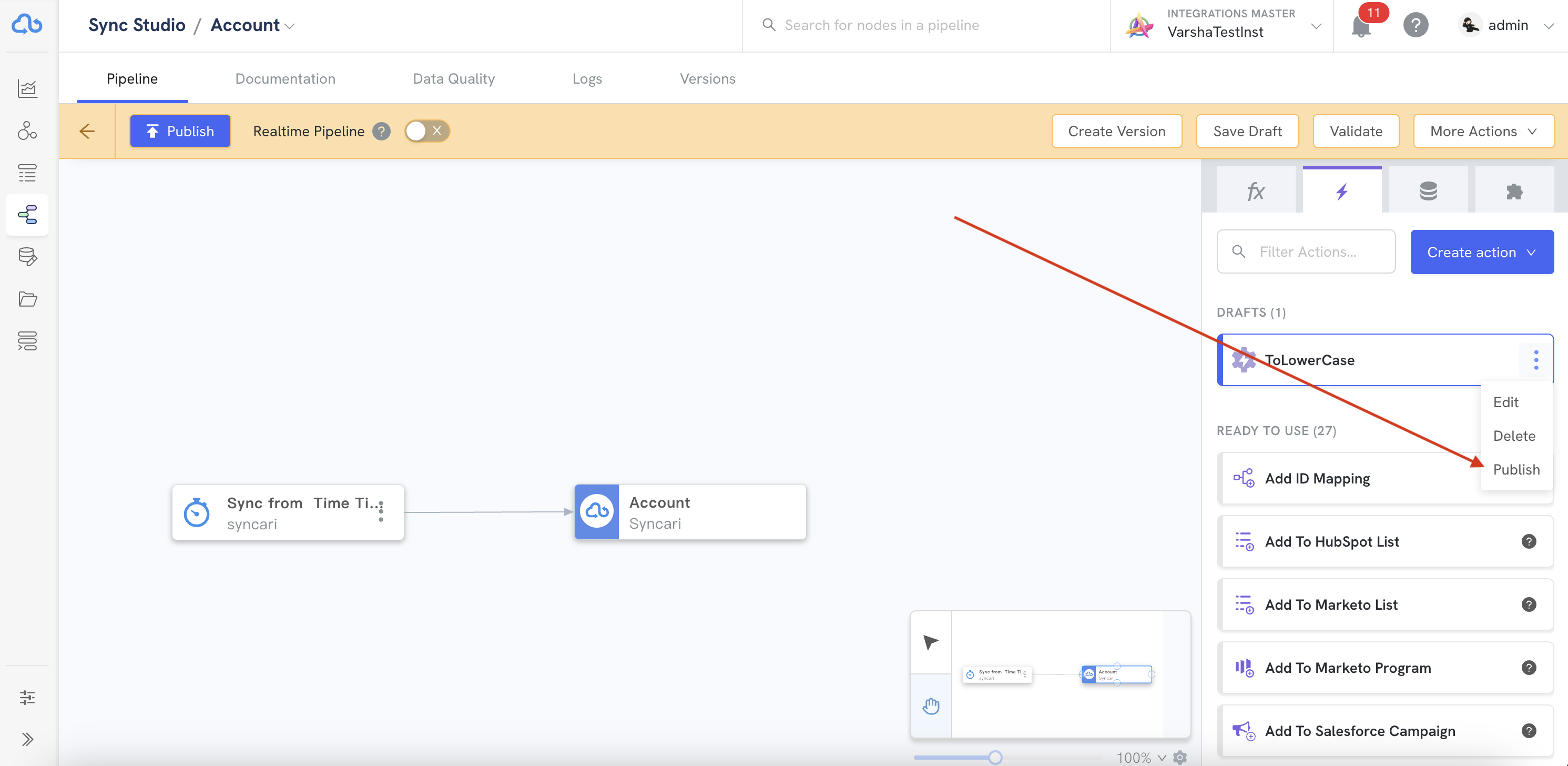1568x766 pixels.
Task: Open the list lines sidebar icon
Action: [27, 173]
